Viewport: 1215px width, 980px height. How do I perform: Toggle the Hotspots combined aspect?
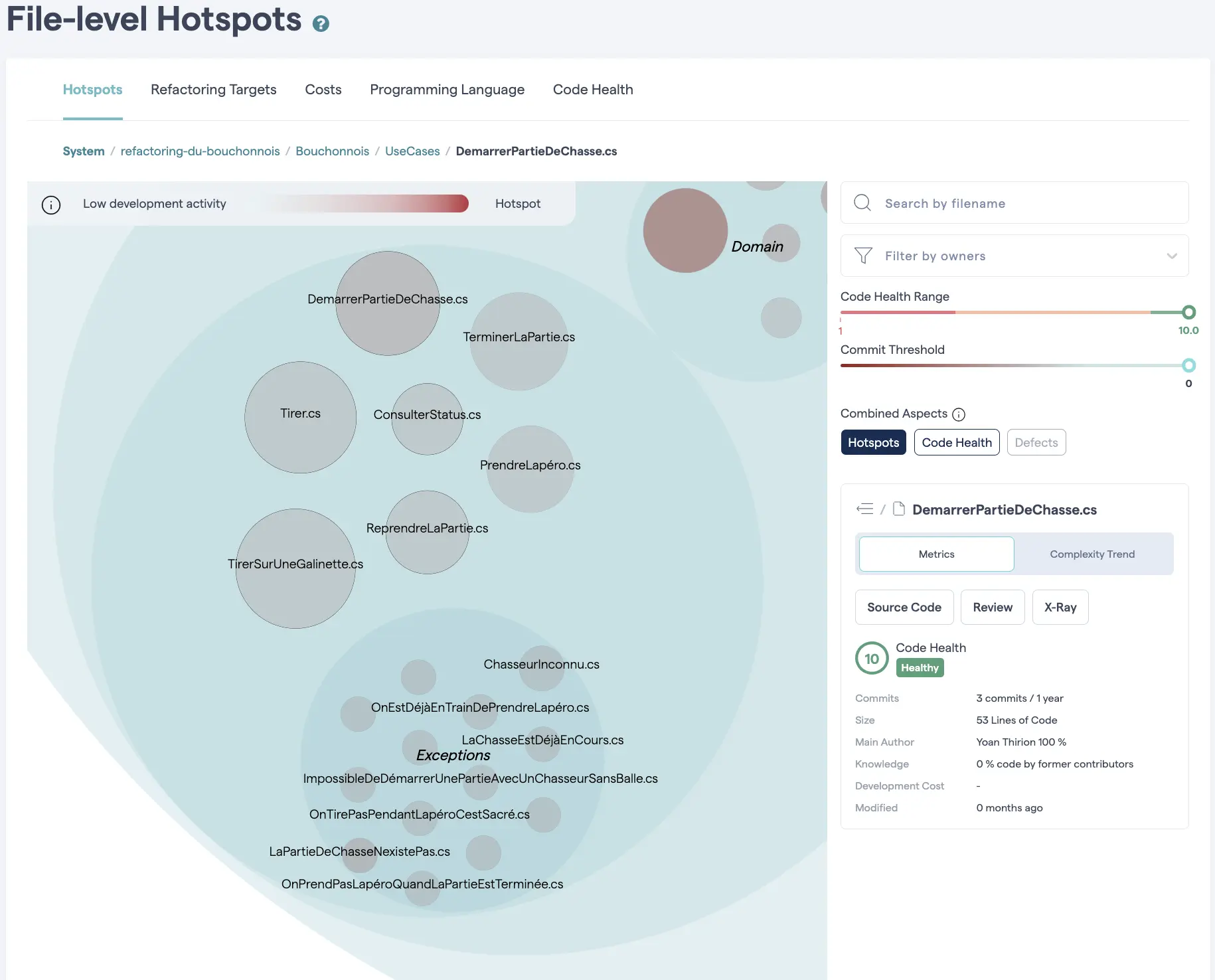point(873,442)
